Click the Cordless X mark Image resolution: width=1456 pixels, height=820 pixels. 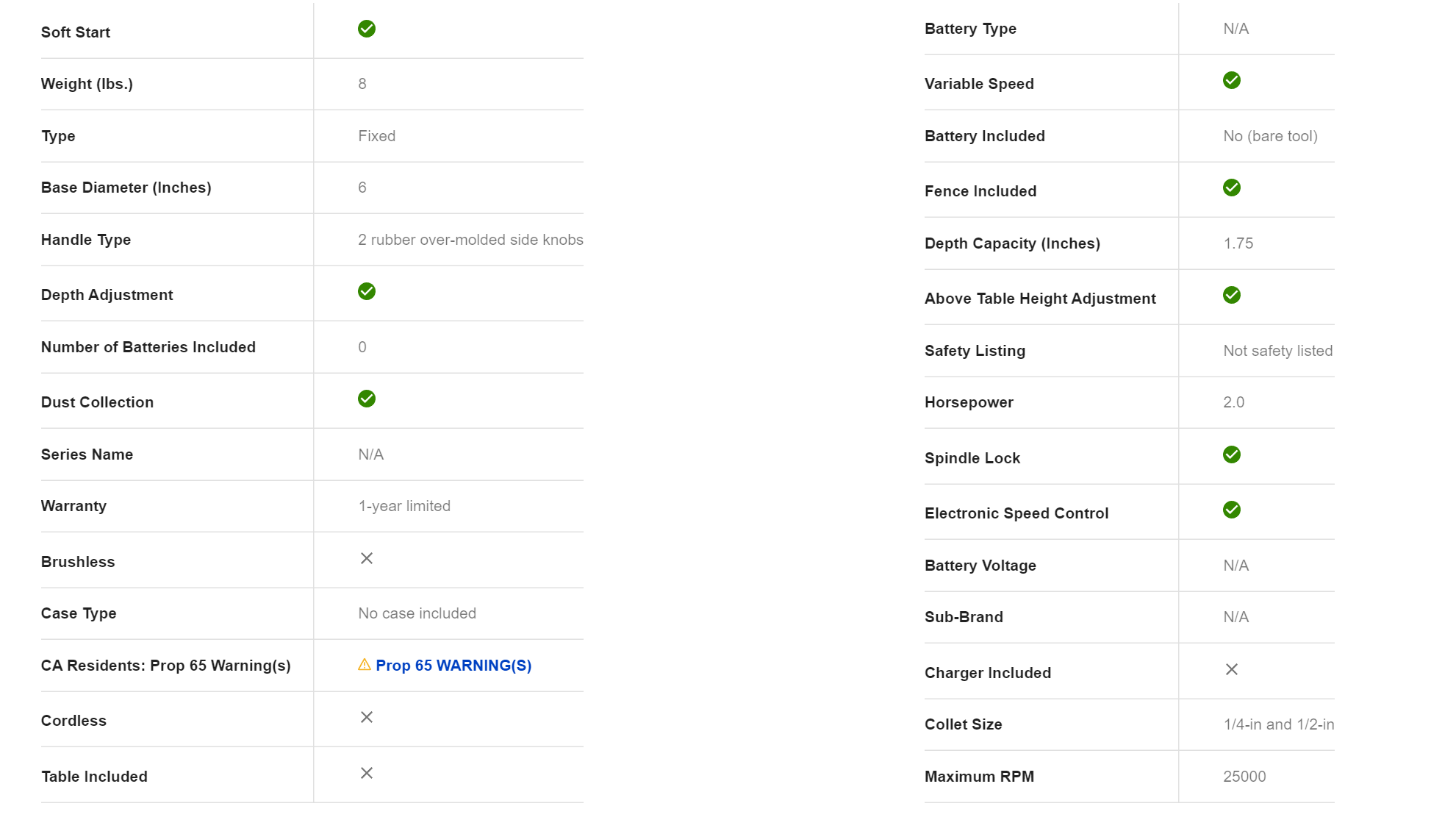(x=366, y=717)
